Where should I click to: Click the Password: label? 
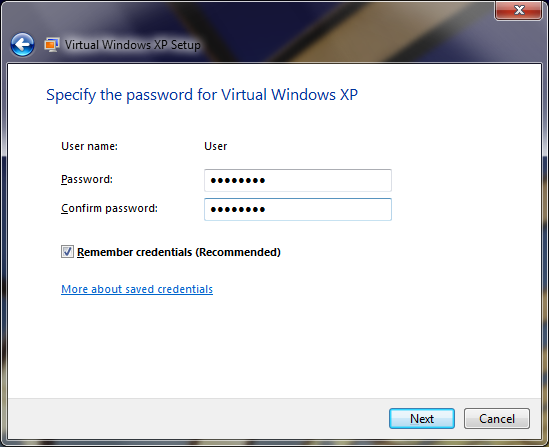[87, 179]
